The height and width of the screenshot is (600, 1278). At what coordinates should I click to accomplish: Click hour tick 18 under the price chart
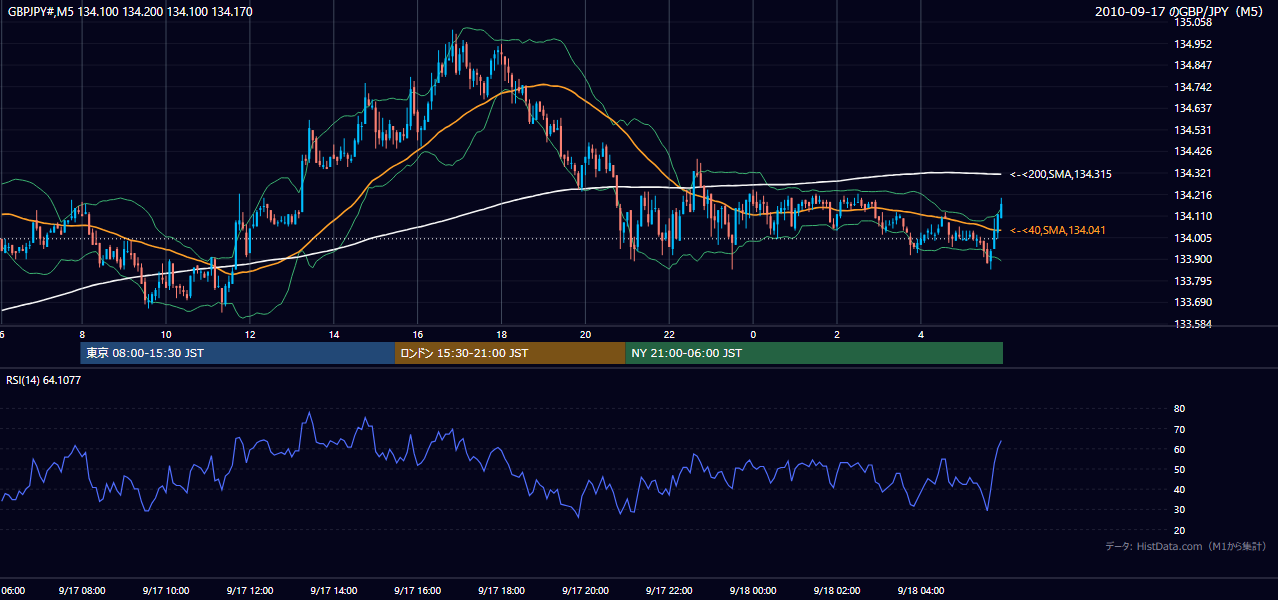501,335
